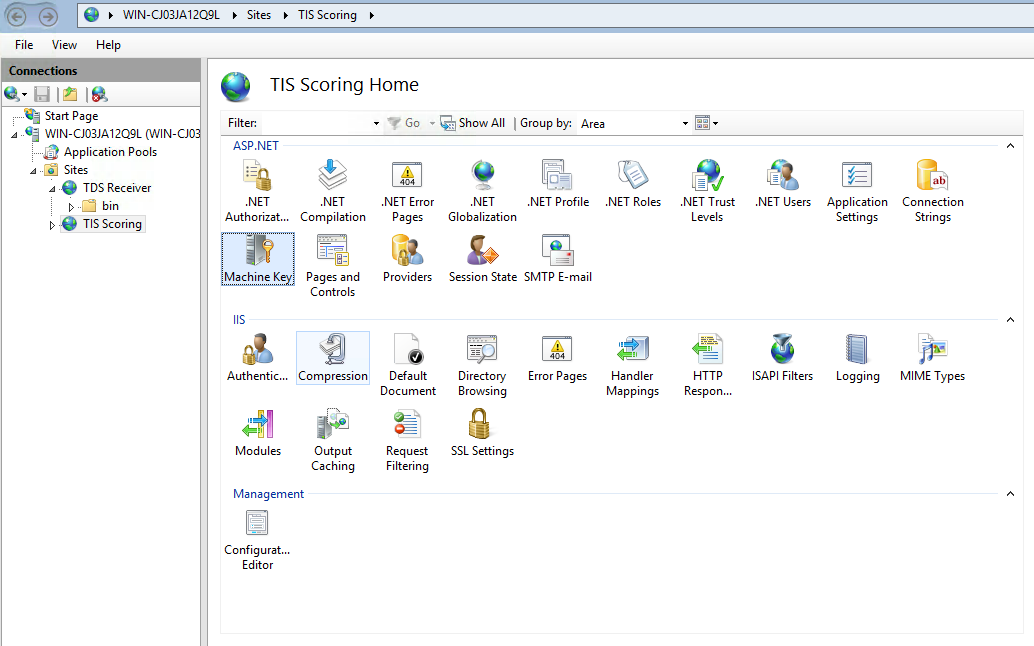Open .NET Globalization settings
1034x646 pixels.
483,191
